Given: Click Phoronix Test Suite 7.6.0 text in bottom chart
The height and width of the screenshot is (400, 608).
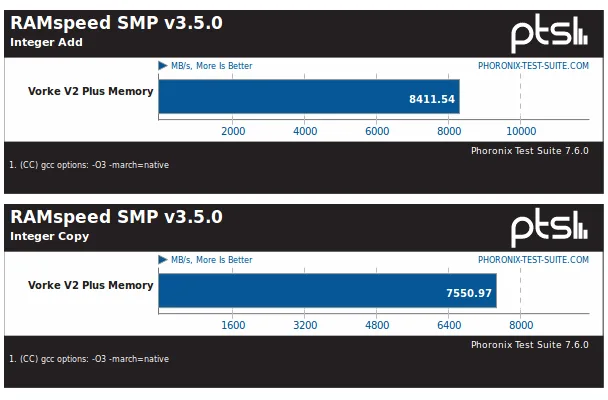Looking at the screenshot, I should (530, 345).
